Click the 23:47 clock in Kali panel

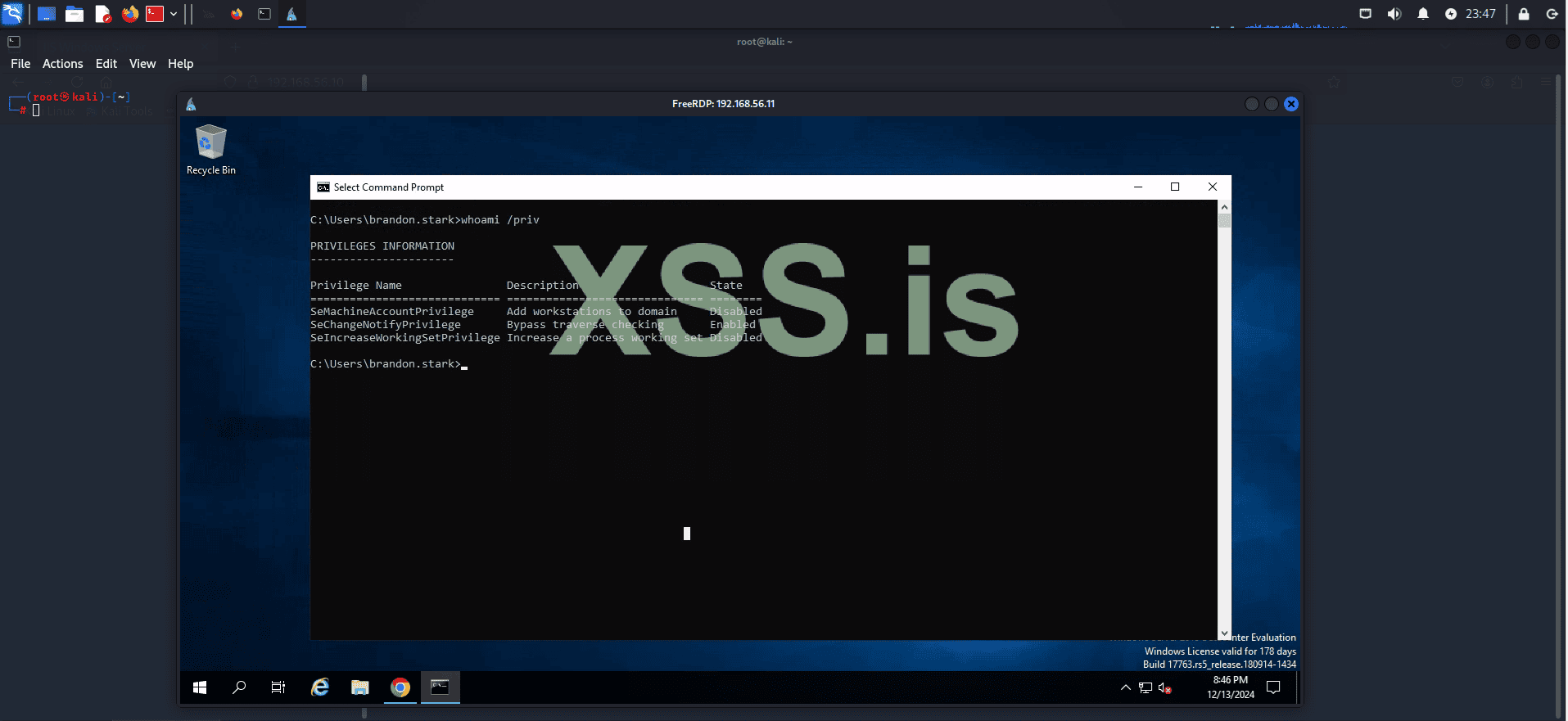pyautogui.click(x=1480, y=14)
